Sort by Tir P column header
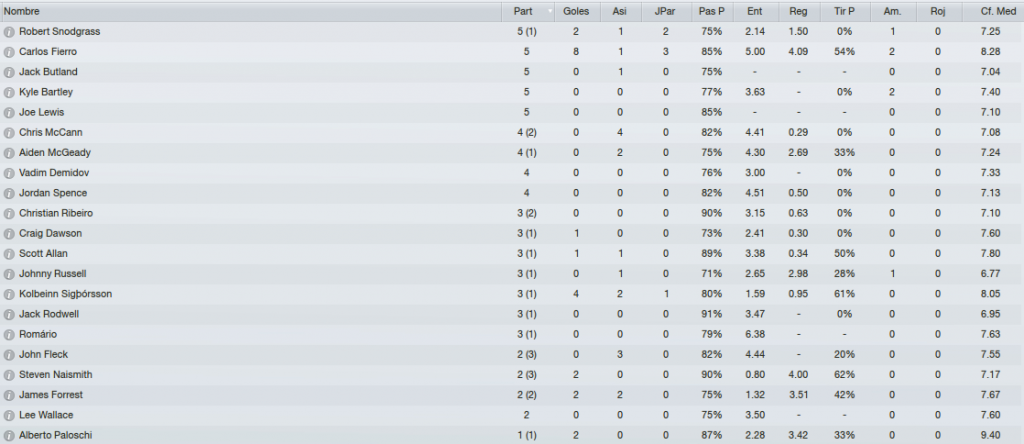1024x444 pixels. (x=844, y=11)
